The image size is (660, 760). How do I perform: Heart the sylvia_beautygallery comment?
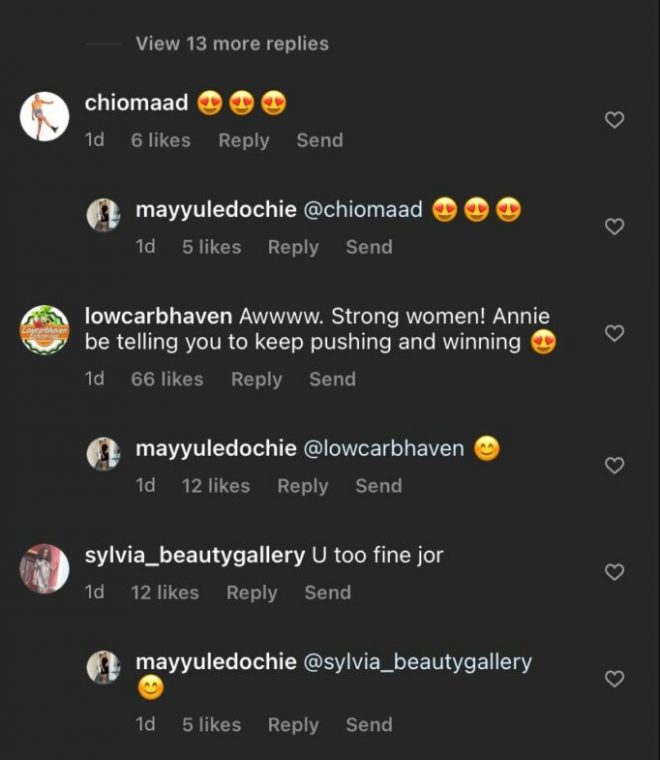click(615, 572)
